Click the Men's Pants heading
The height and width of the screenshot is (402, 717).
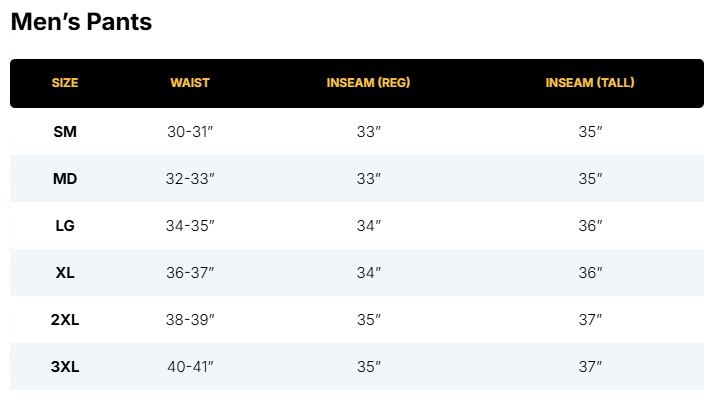[x=81, y=22]
